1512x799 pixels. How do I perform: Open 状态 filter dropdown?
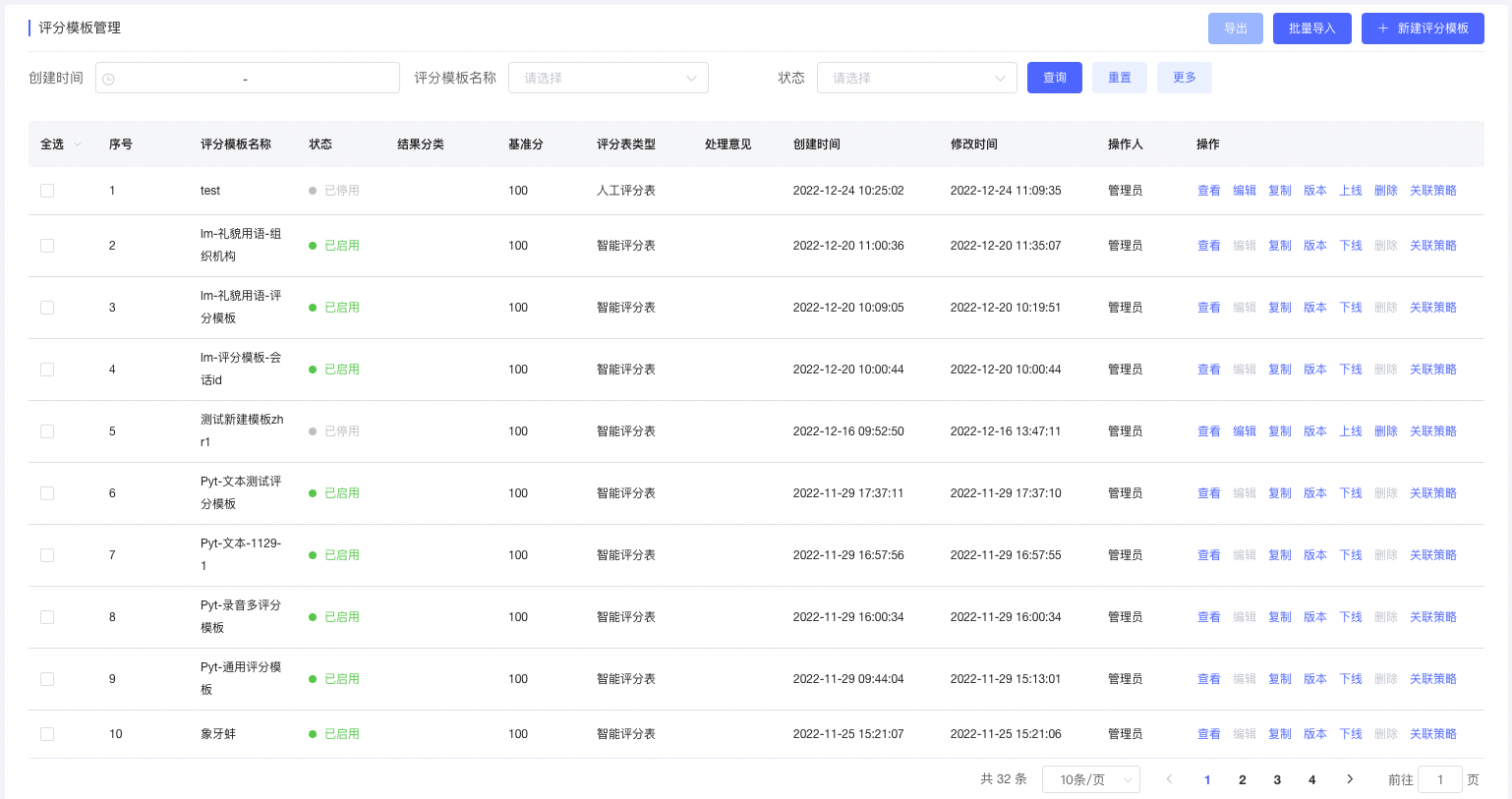coord(917,78)
